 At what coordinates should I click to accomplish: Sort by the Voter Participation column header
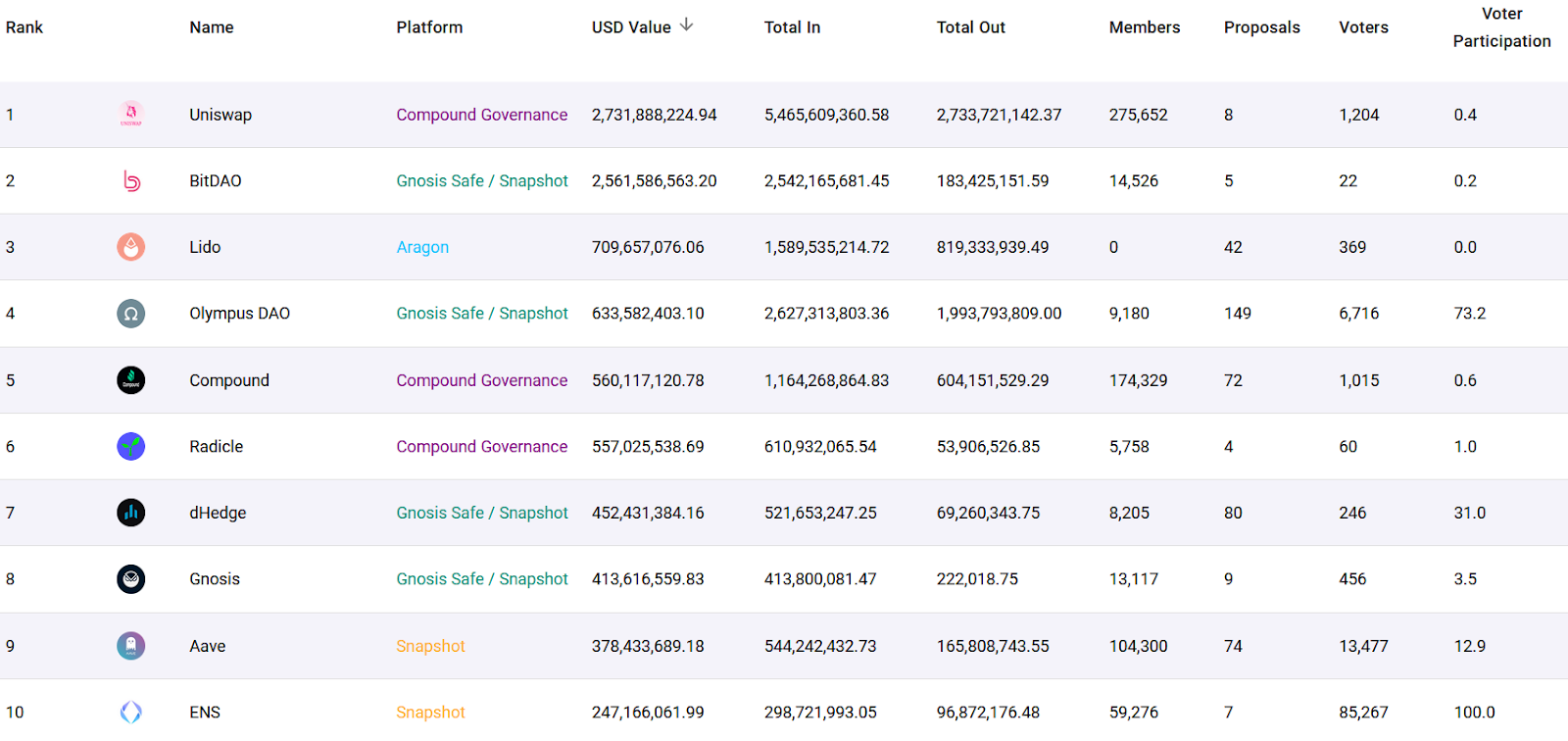pyautogui.click(x=1501, y=27)
